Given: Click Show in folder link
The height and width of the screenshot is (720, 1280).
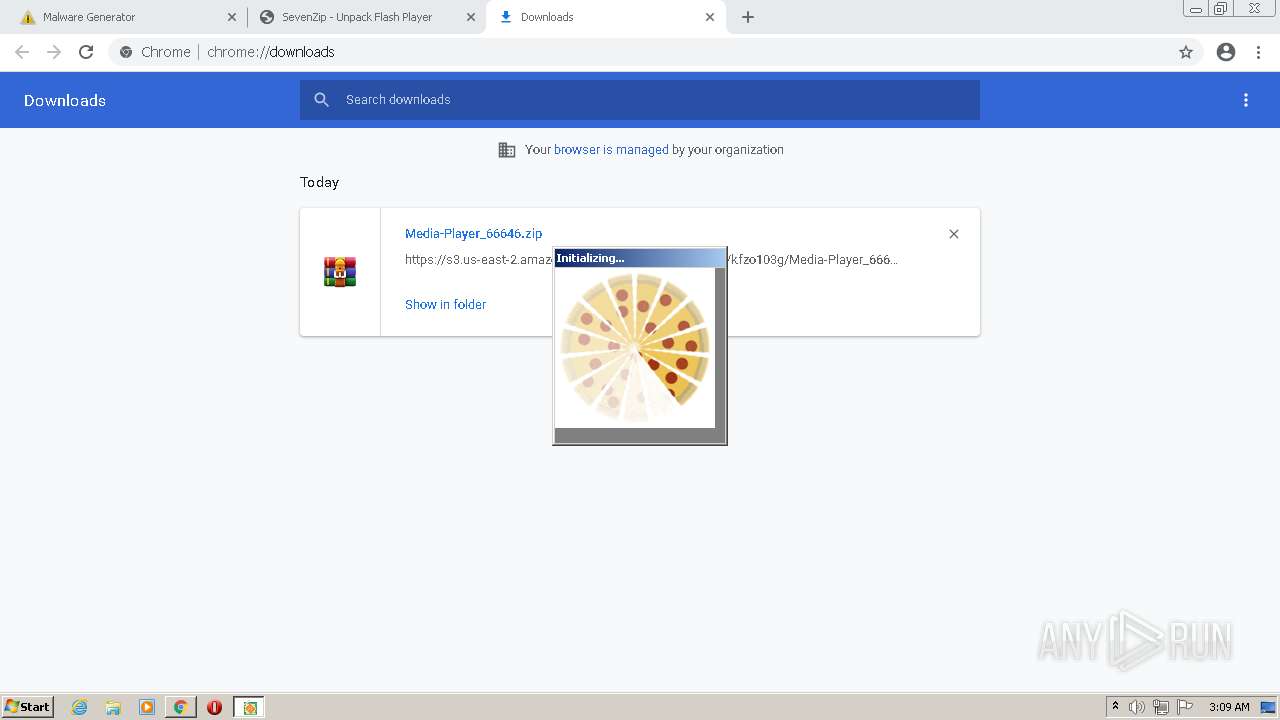Looking at the screenshot, I should tap(446, 305).
